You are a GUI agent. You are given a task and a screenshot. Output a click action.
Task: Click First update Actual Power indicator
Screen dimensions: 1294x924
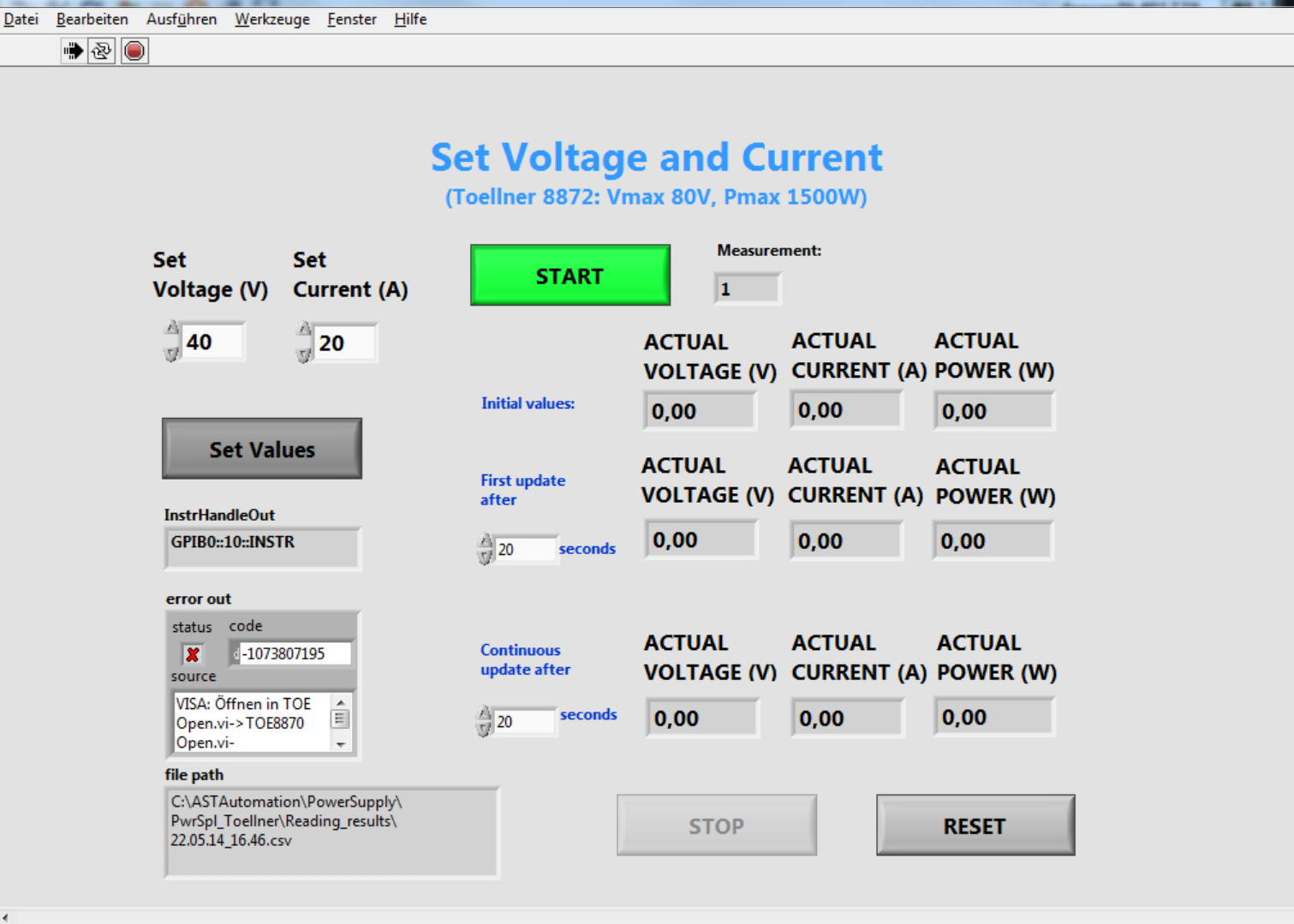coord(993,541)
